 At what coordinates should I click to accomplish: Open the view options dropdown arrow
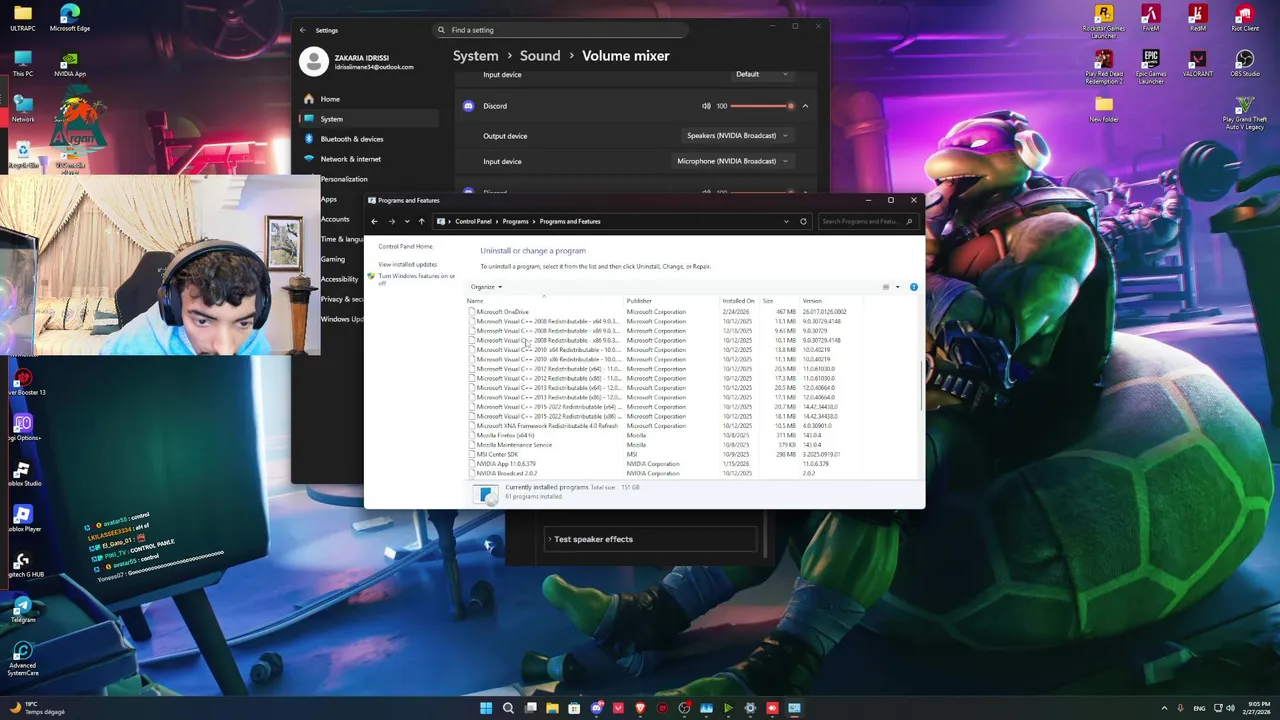(x=897, y=287)
